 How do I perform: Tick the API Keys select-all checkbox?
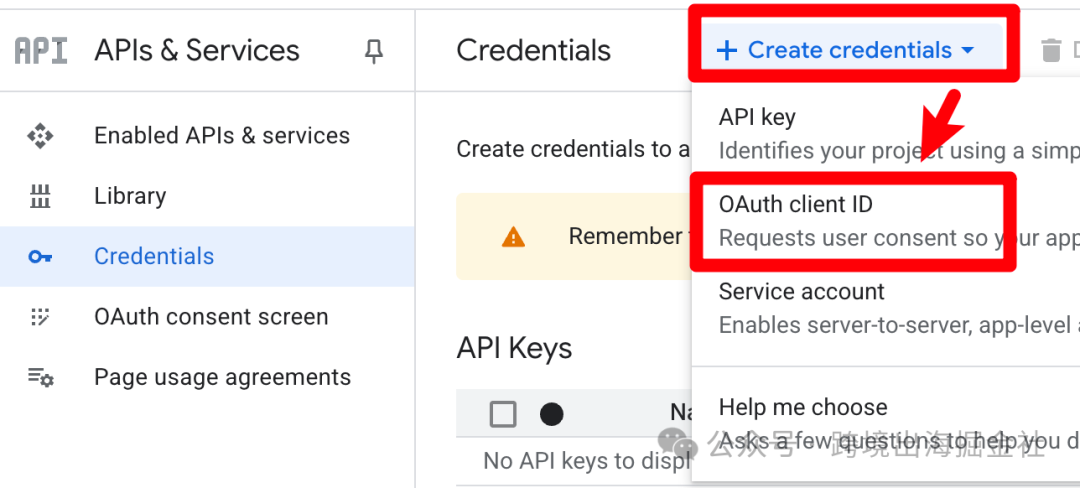coord(503,414)
